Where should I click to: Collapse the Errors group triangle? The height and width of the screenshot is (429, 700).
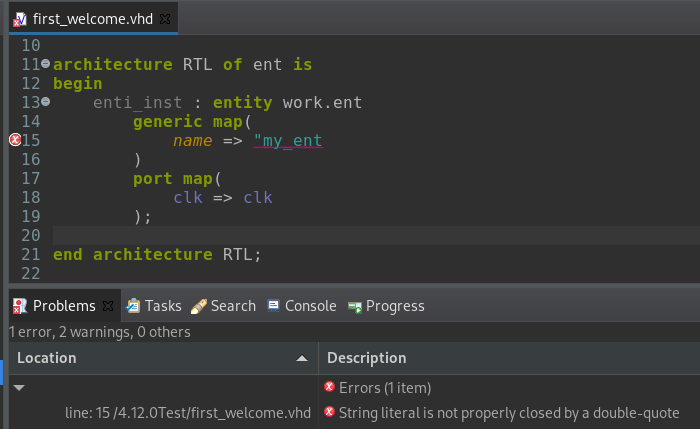coord(19,387)
